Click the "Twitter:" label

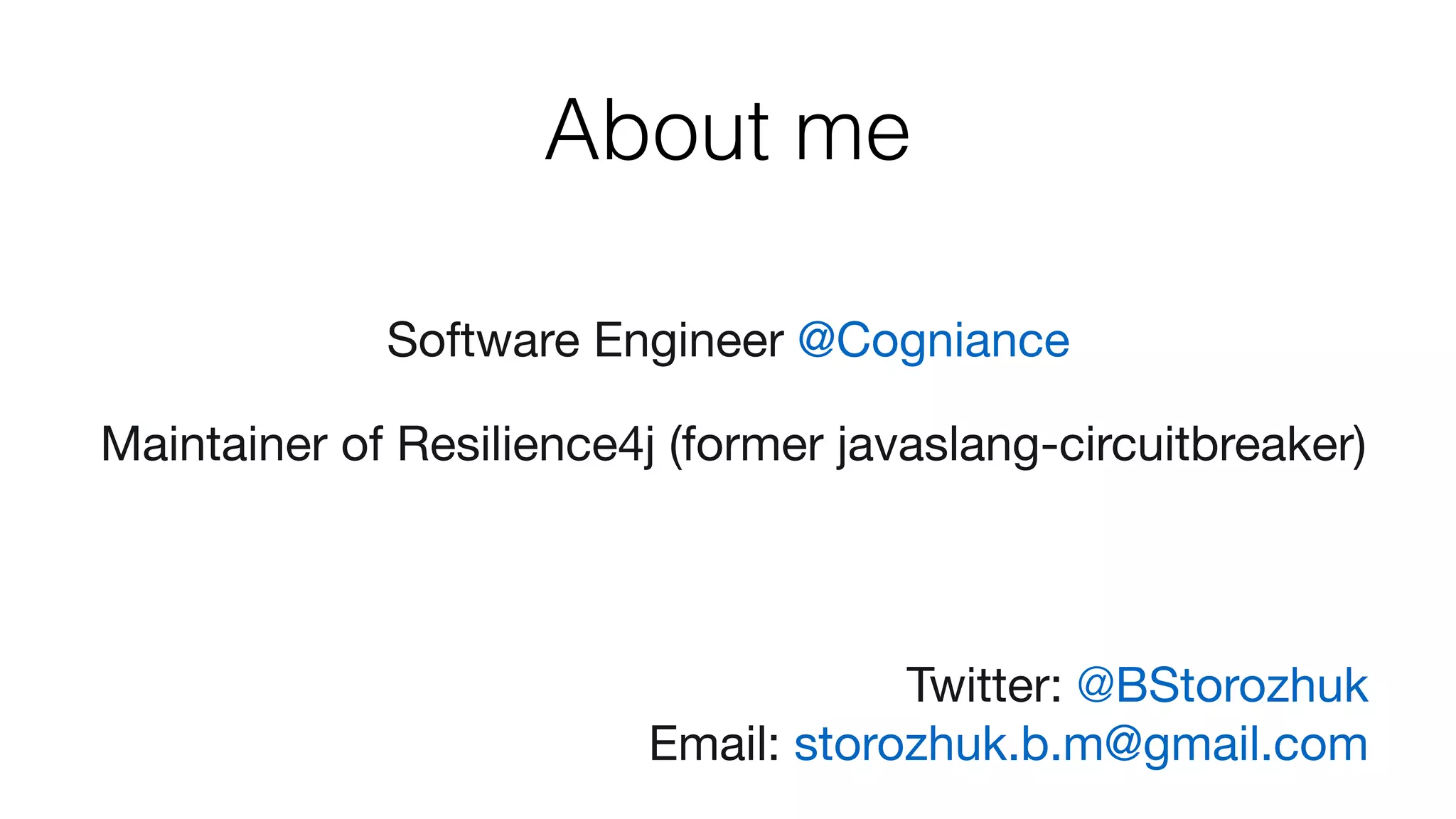tap(985, 686)
